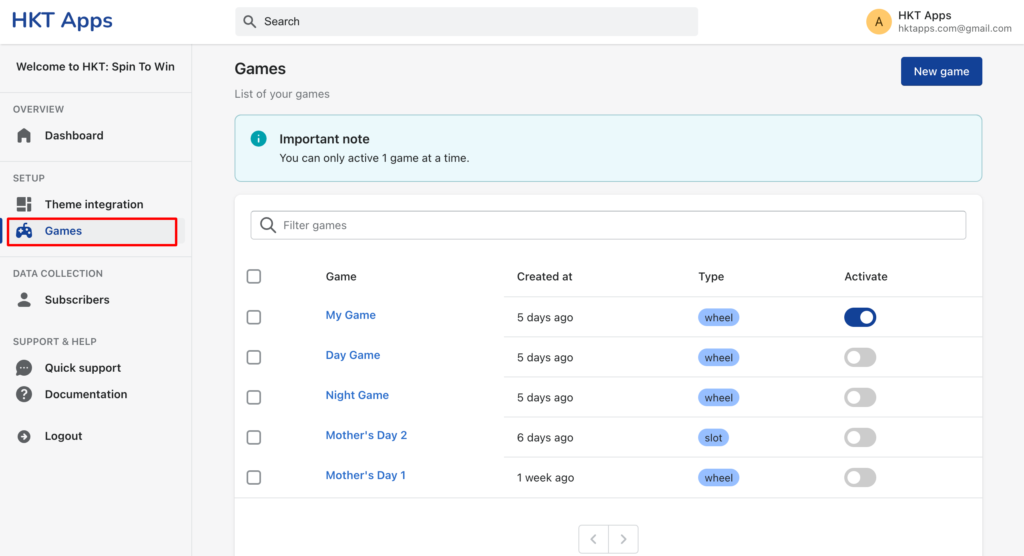This screenshot has width=1024, height=556.
Task: Open the Mother's Day 2 link
Action: coord(366,435)
